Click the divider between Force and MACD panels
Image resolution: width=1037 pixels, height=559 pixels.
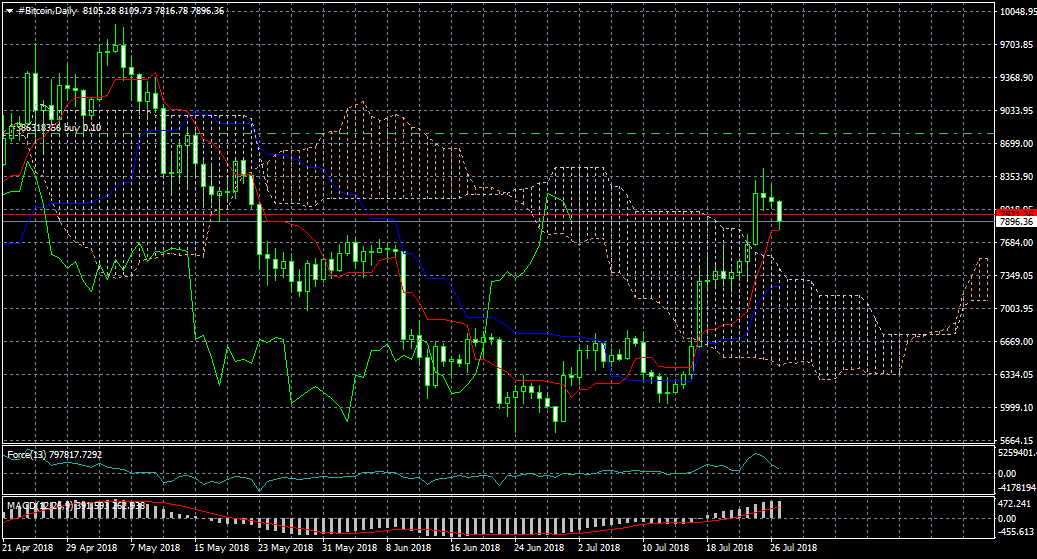point(500,494)
